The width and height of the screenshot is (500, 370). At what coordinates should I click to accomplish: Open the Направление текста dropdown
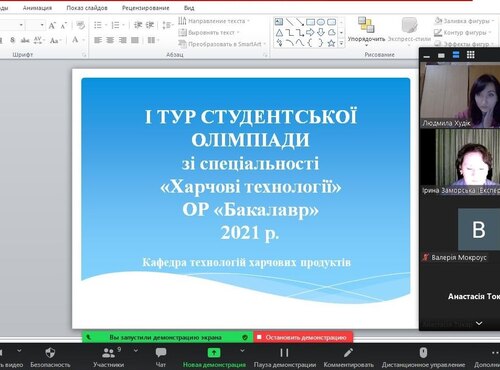pyautogui.click(x=214, y=21)
